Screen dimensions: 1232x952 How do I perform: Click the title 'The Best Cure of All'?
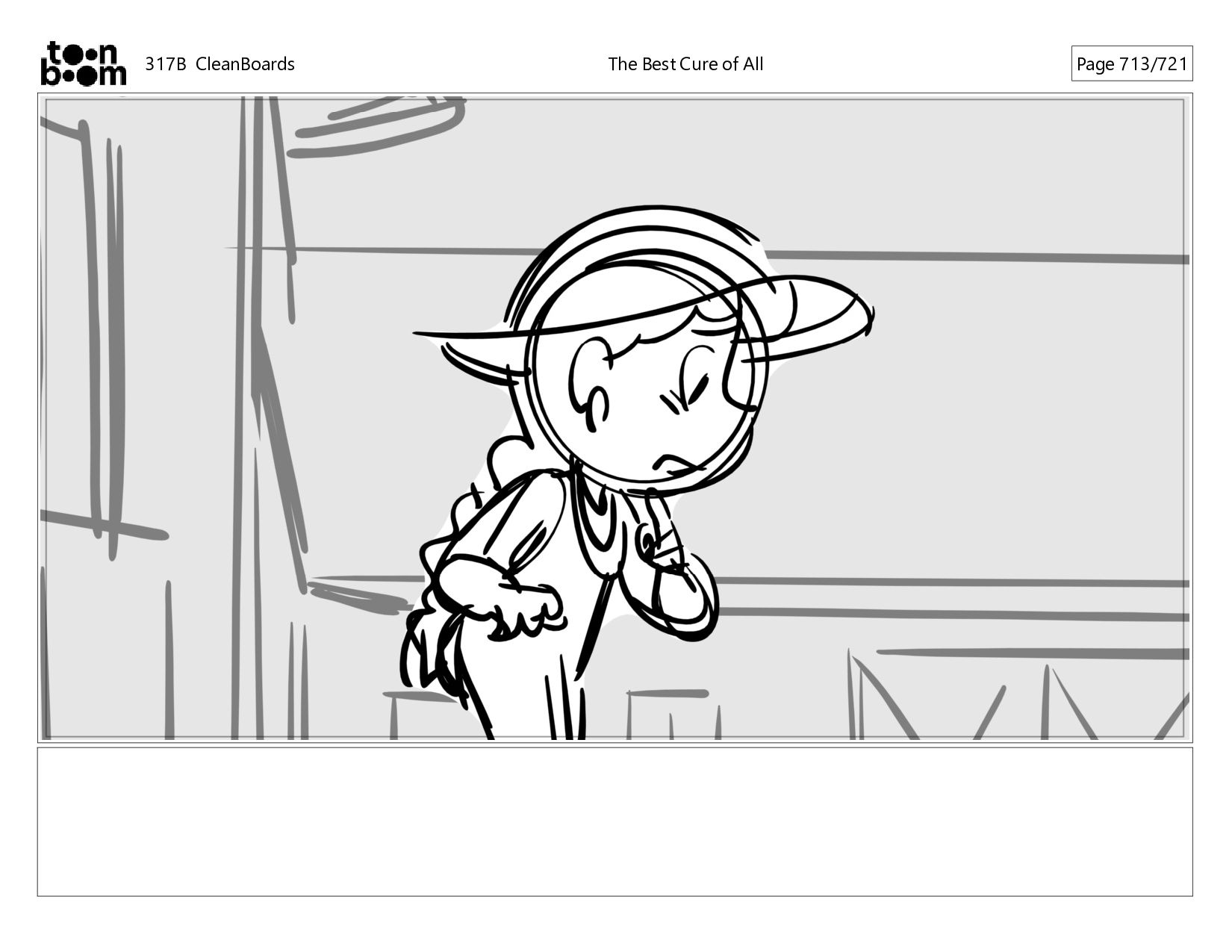click(x=685, y=64)
